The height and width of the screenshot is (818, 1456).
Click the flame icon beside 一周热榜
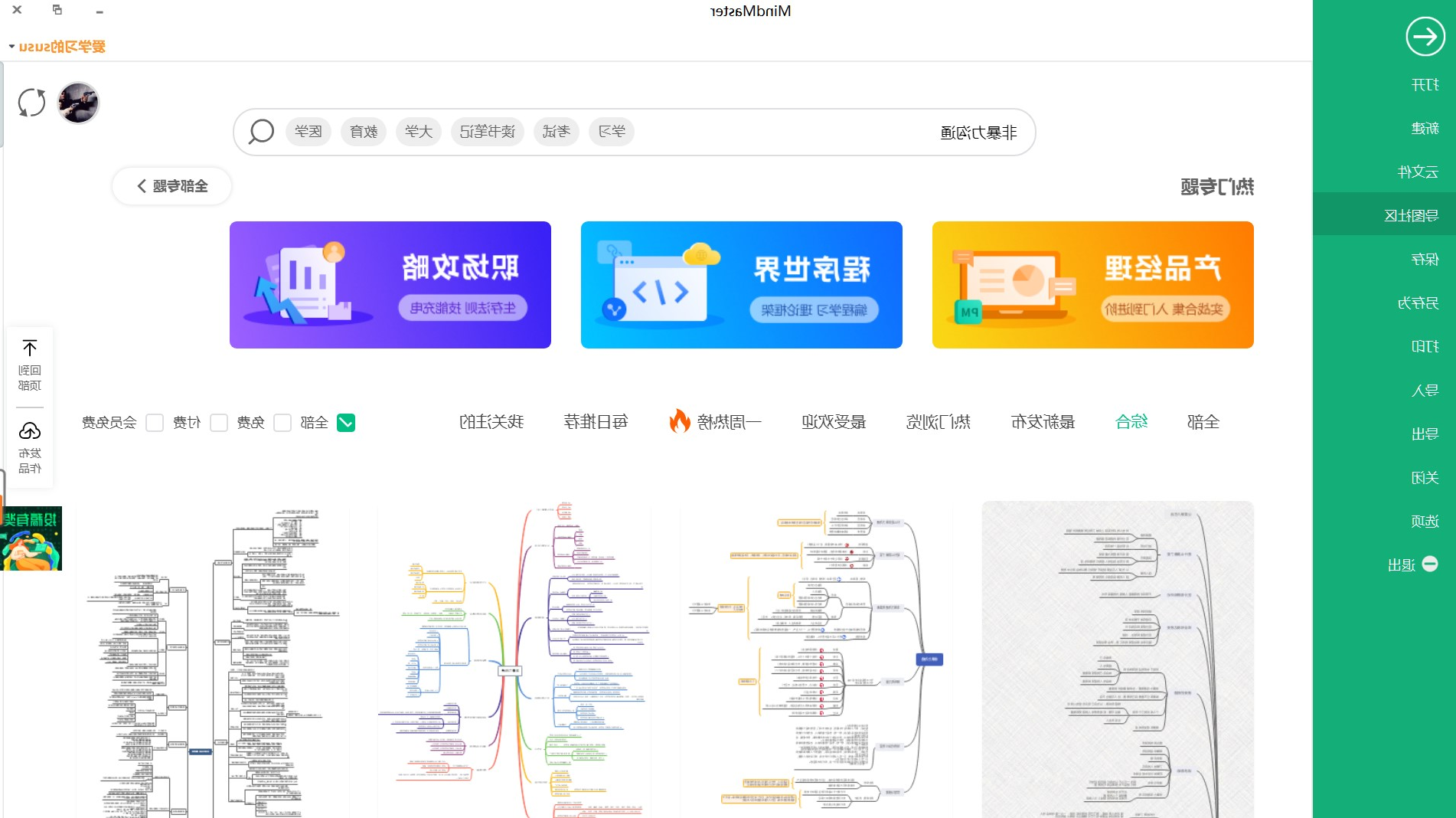pos(679,421)
